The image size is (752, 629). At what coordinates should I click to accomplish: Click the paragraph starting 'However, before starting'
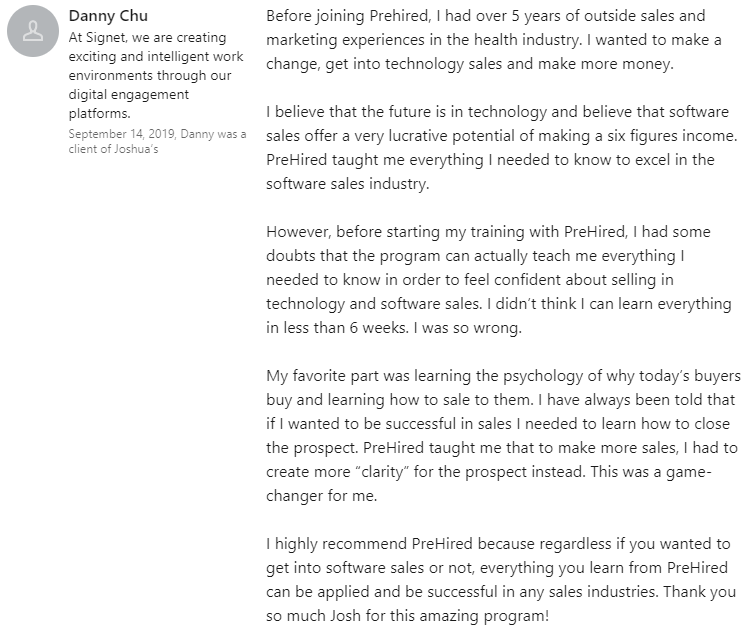click(x=492, y=279)
